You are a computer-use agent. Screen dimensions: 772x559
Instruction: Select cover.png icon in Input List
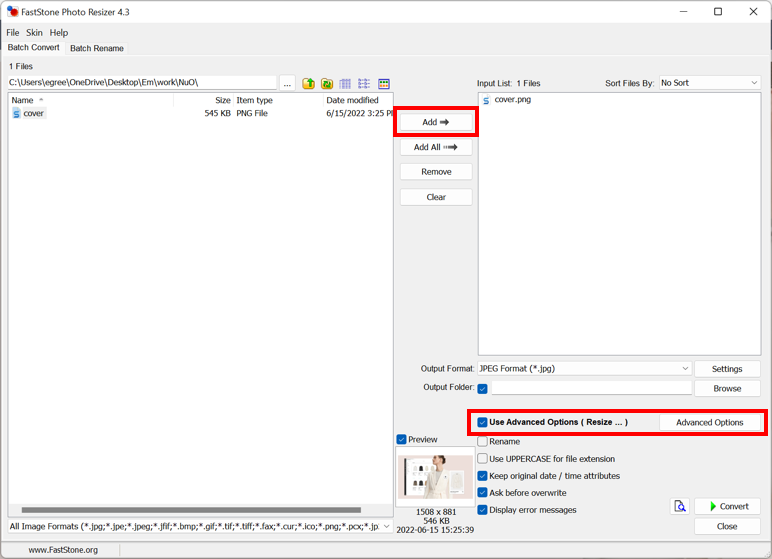486,100
